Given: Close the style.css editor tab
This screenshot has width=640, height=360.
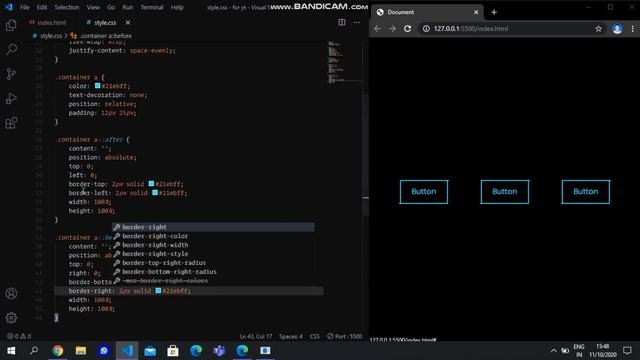Looking at the screenshot, I should point(128,22).
